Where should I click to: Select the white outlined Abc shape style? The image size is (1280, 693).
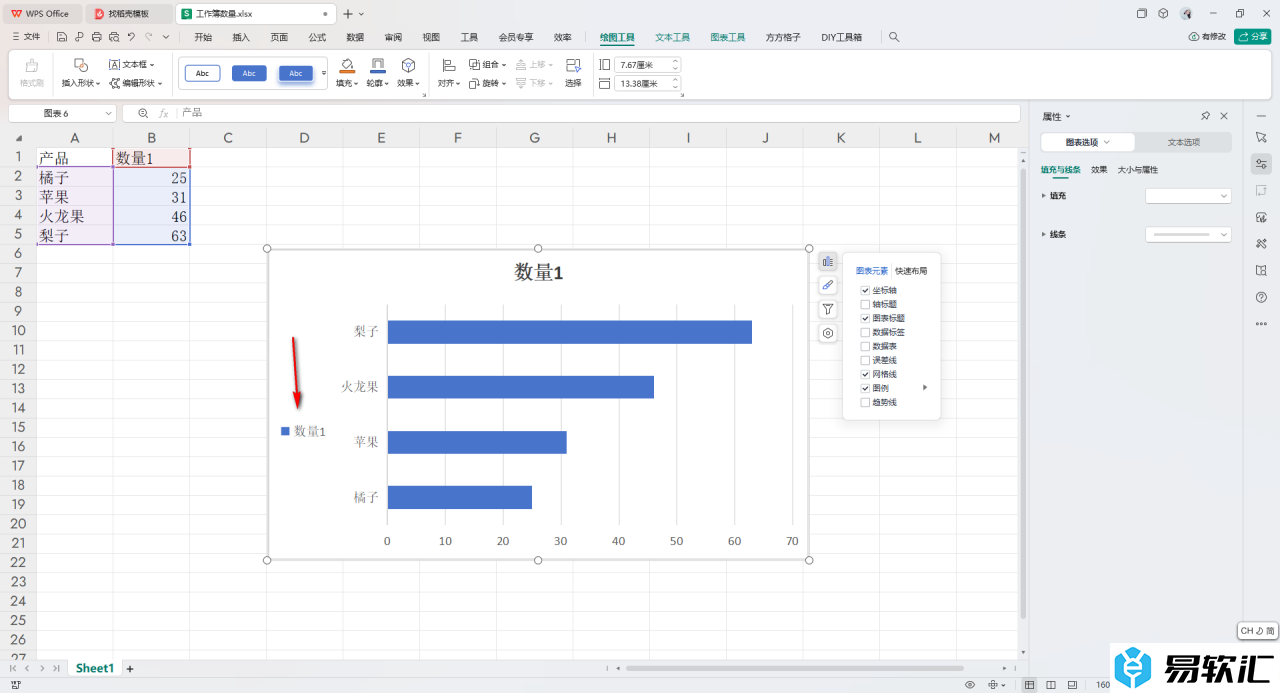[x=202, y=73]
